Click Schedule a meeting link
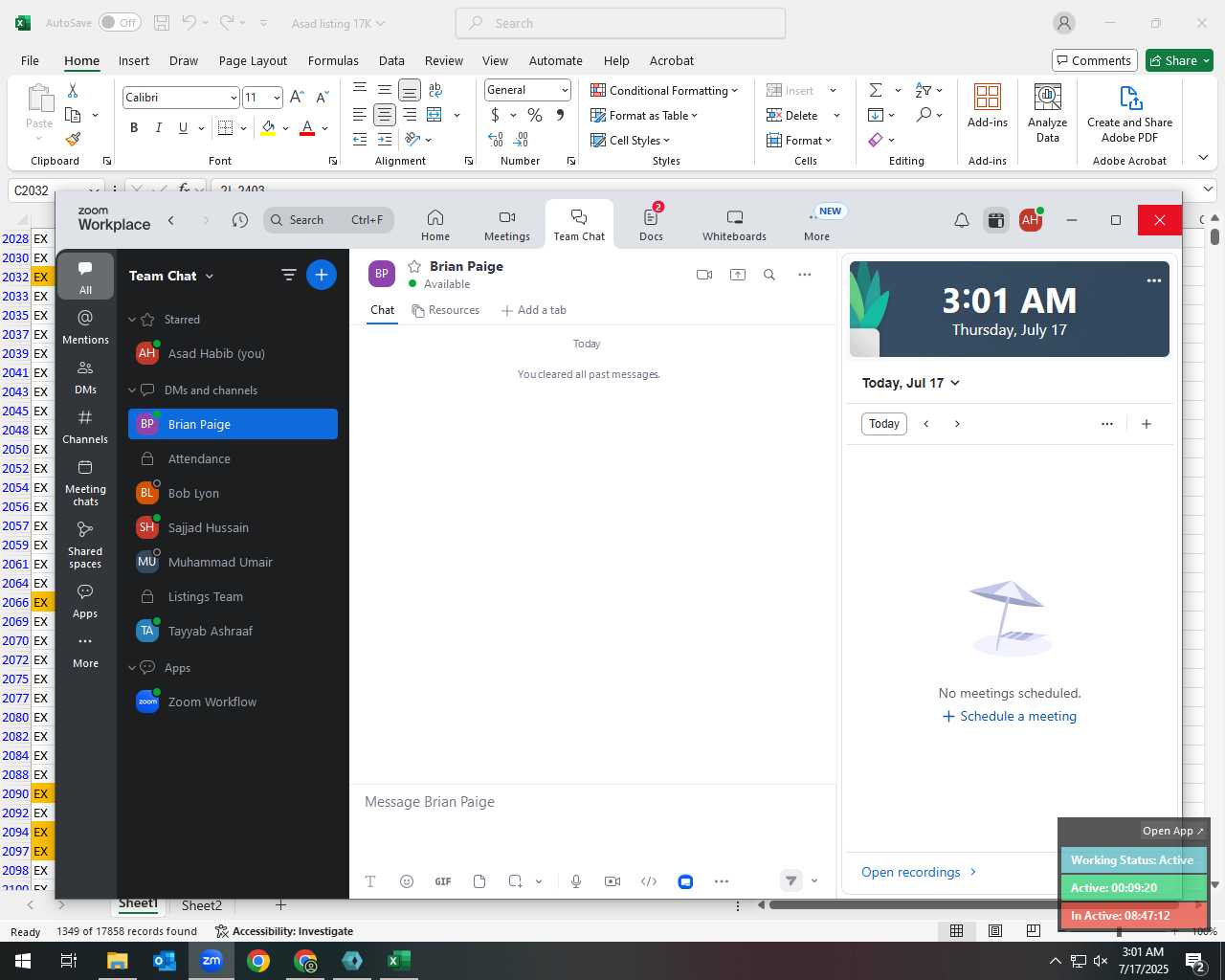1225x980 pixels. (x=1010, y=716)
